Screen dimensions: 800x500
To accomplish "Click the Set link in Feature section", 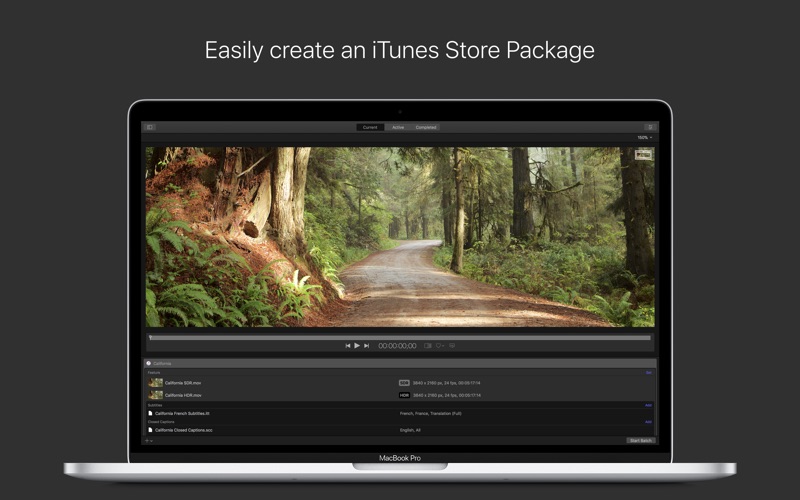I will point(648,372).
